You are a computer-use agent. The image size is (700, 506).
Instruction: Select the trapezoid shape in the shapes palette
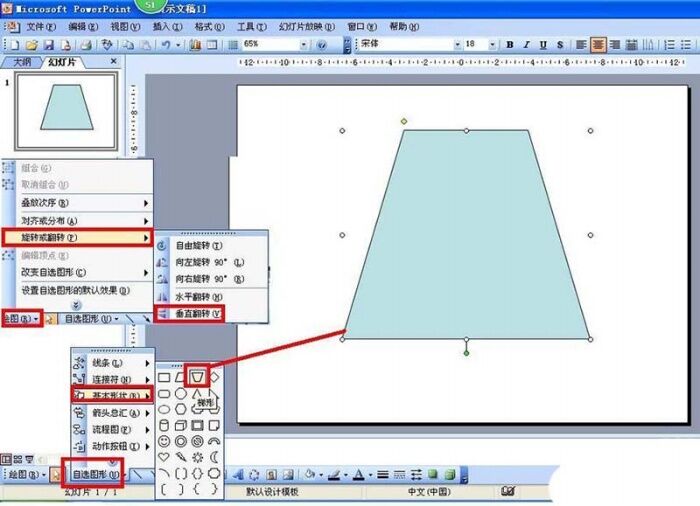click(198, 376)
